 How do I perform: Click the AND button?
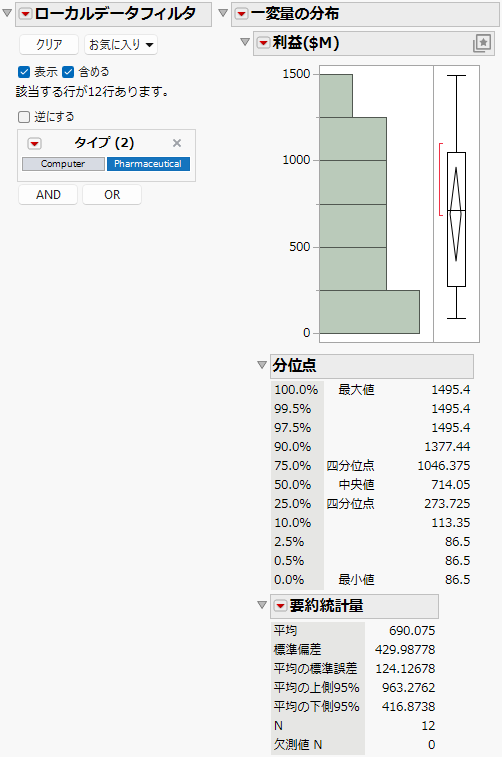tap(48, 195)
